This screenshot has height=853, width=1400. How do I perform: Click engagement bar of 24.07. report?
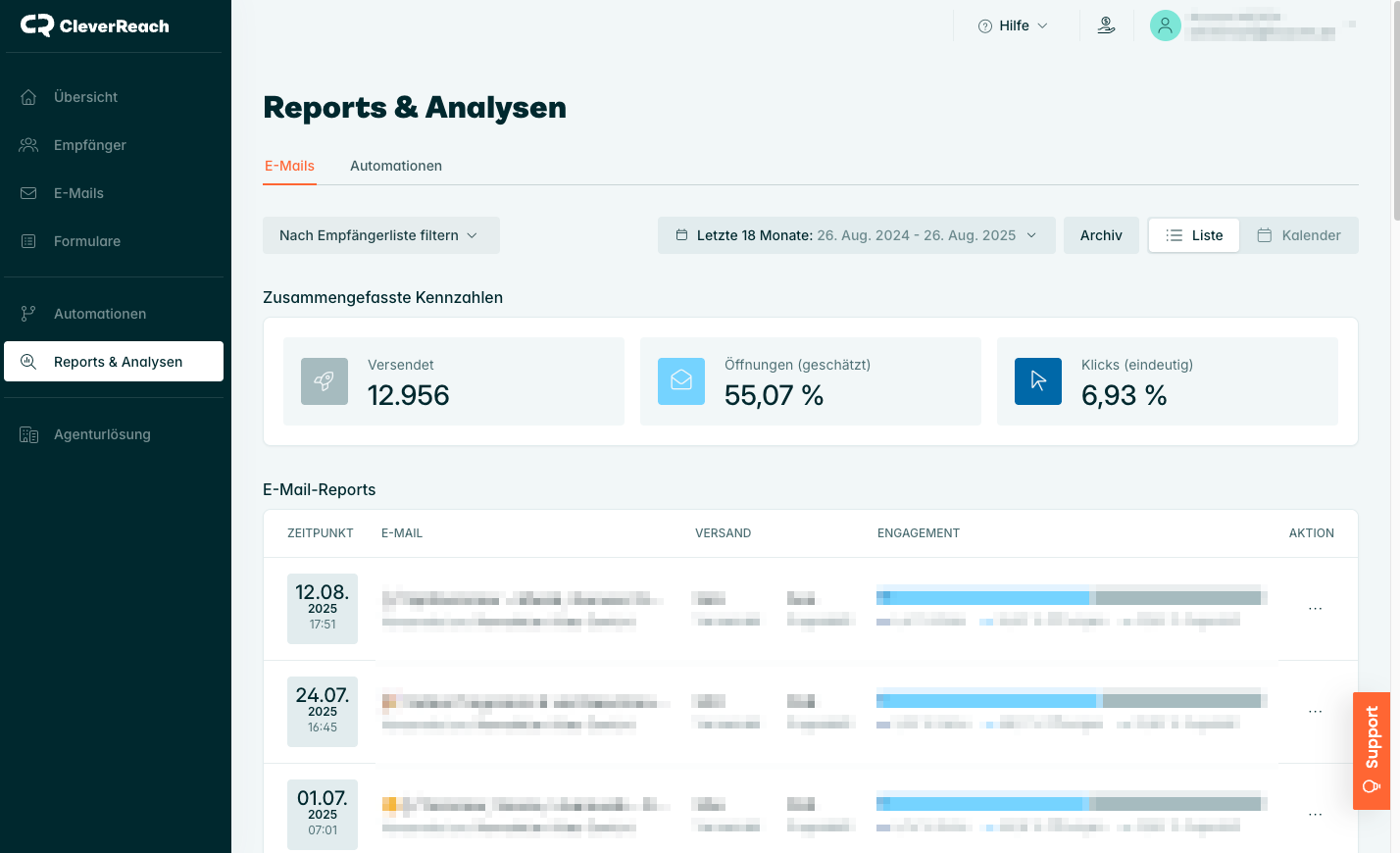coord(1069,701)
